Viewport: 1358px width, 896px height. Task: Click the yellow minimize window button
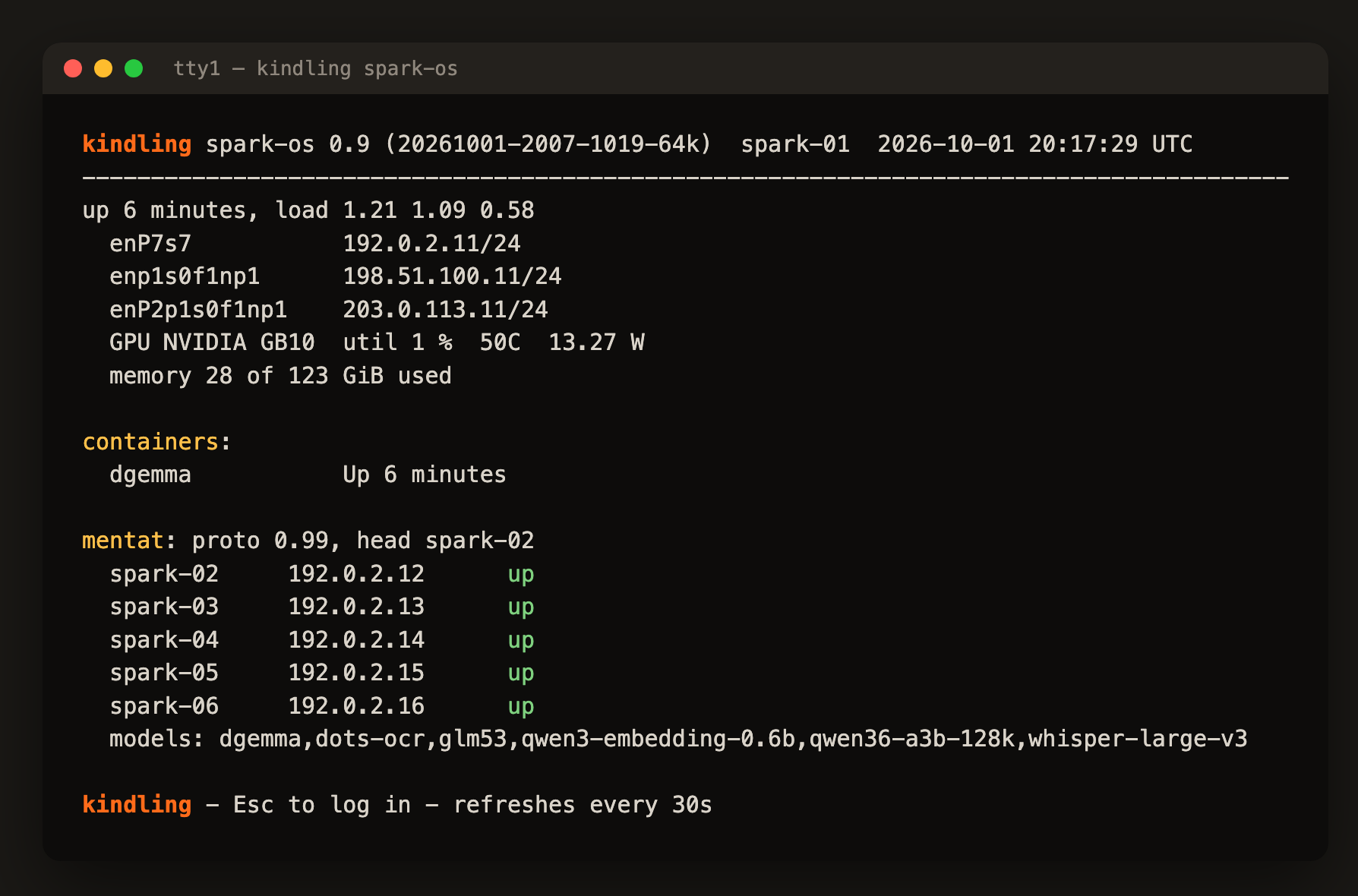pos(103,68)
